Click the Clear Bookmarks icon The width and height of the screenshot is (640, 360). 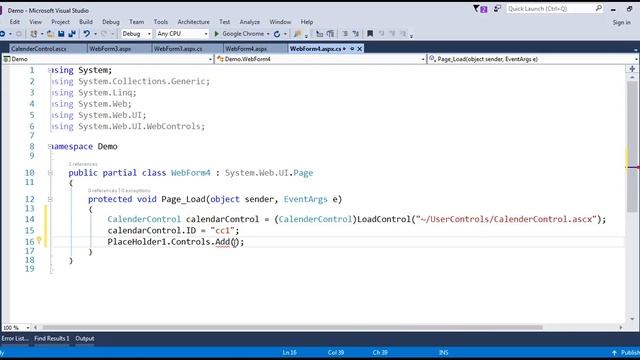click(x=403, y=34)
